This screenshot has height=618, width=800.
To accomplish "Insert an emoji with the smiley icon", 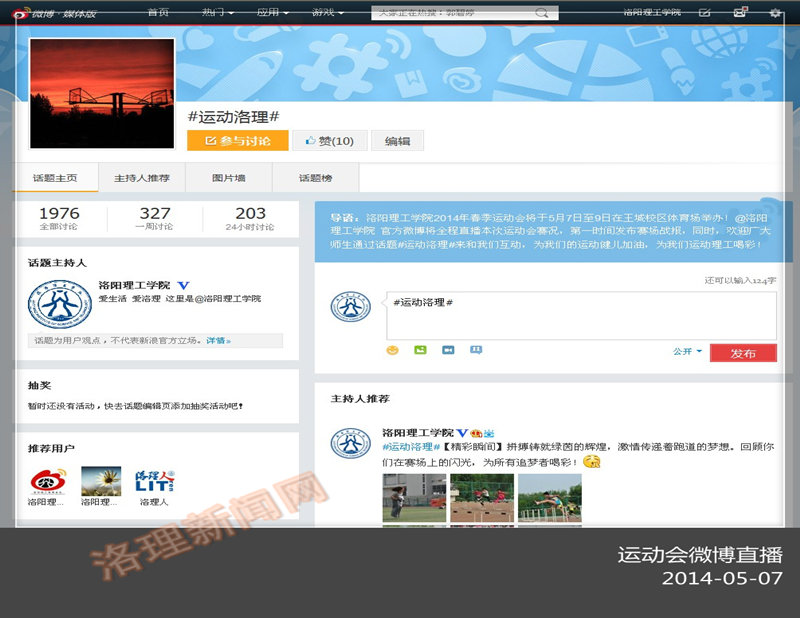I will tap(393, 350).
